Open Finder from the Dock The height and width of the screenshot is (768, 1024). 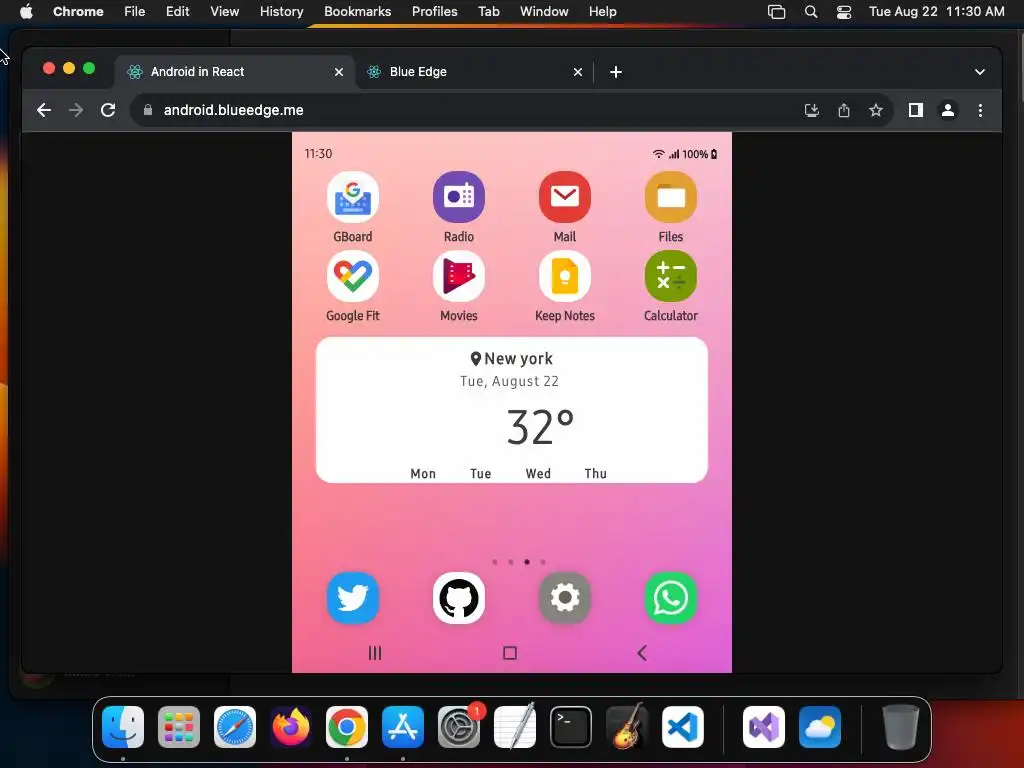123,727
